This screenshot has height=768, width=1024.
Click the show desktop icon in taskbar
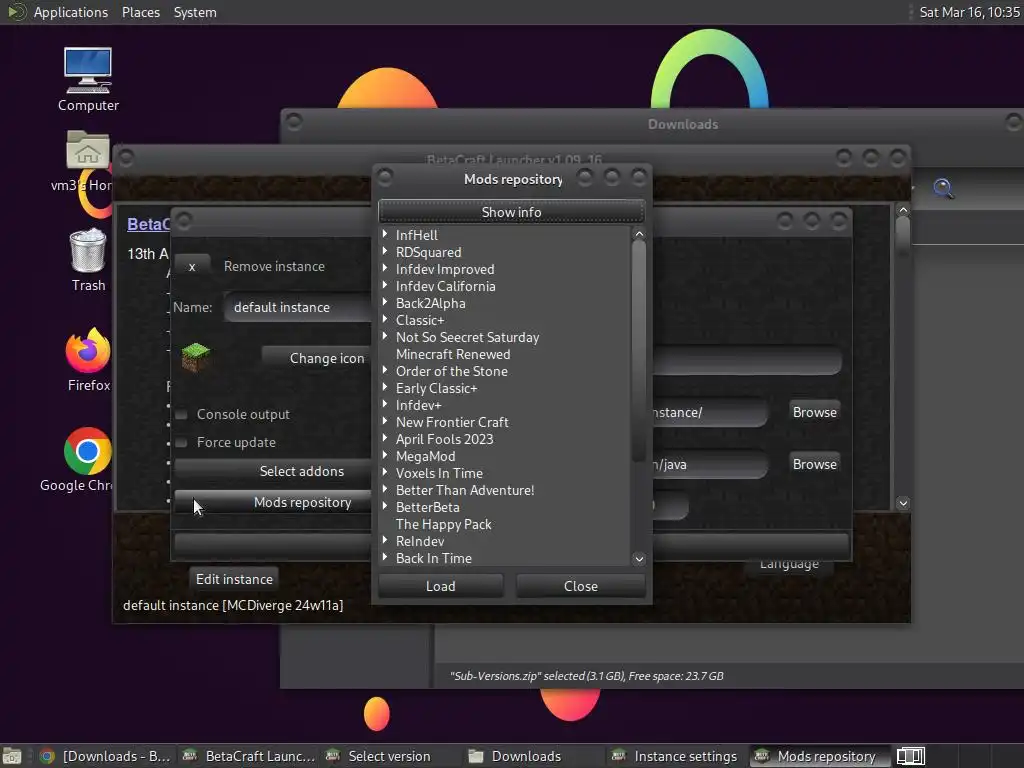(12, 756)
